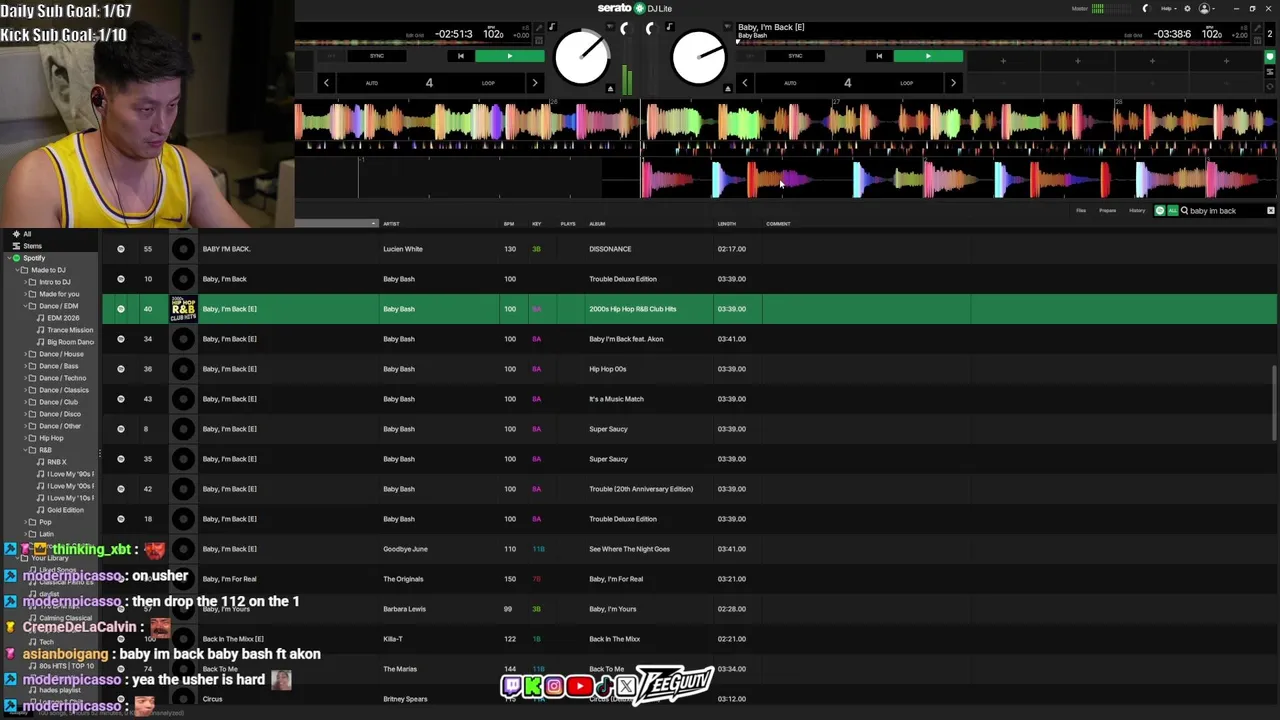Image resolution: width=1280 pixels, height=720 pixels.
Task: Select All in the library sidebar
Action: [27, 234]
